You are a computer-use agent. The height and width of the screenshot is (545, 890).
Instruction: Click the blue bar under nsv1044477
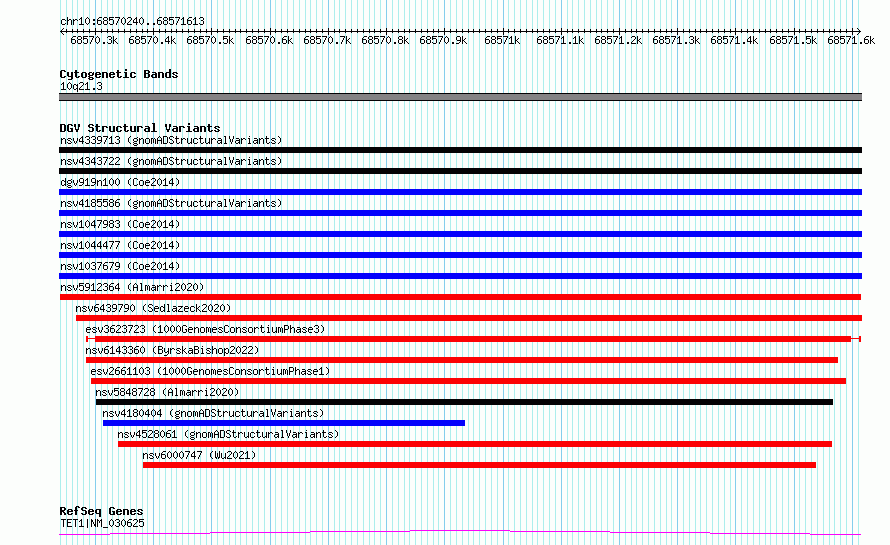coord(460,255)
